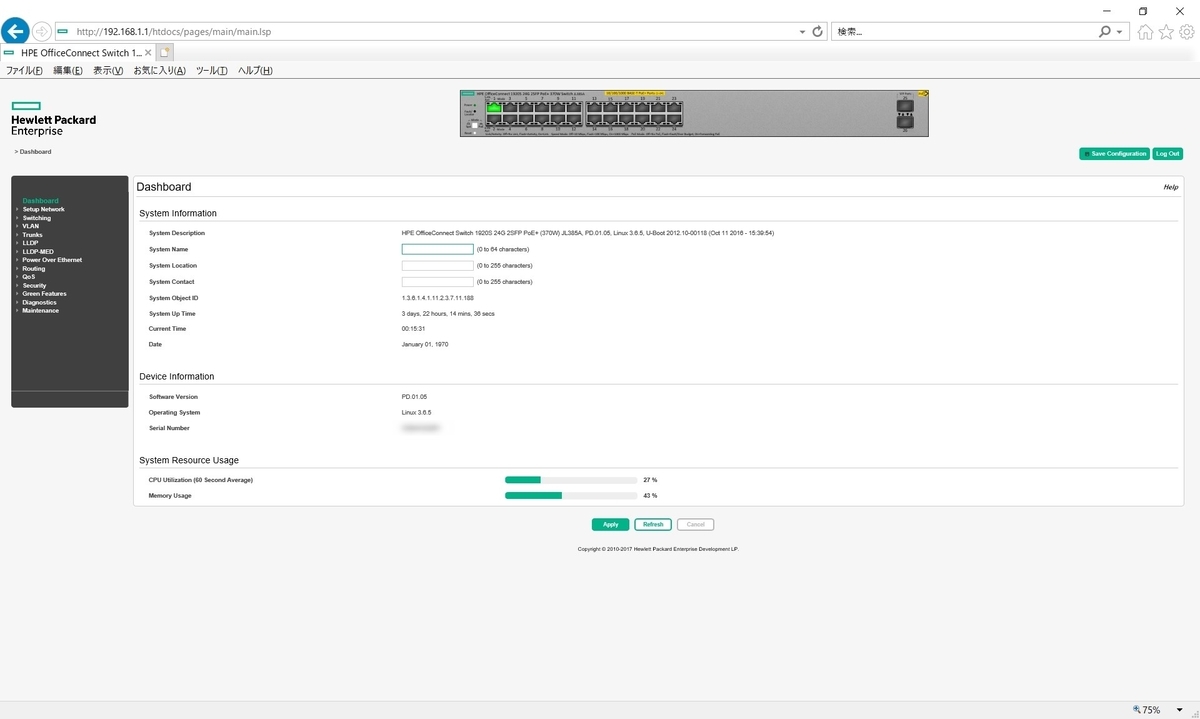Open the お気に入り(A) menu

[159, 71]
